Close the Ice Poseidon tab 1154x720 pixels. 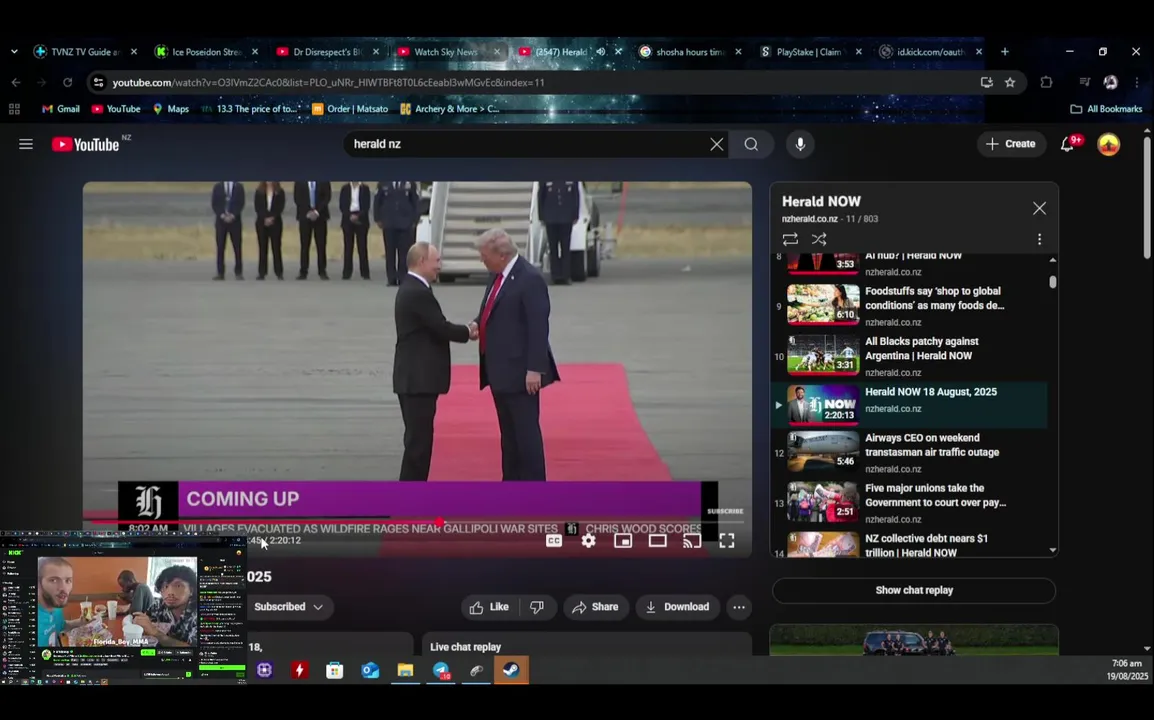[255, 52]
